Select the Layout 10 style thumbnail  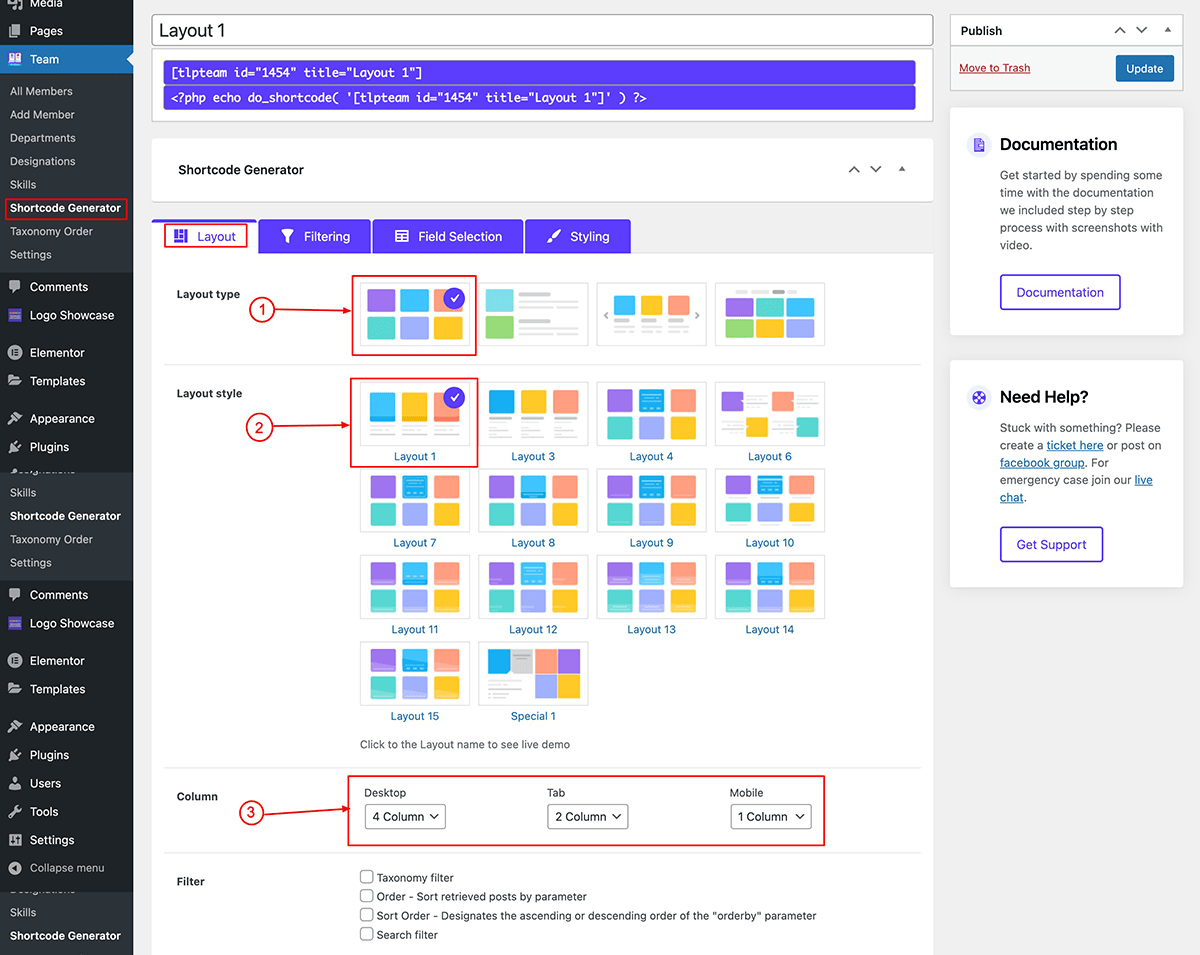(770, 500)
